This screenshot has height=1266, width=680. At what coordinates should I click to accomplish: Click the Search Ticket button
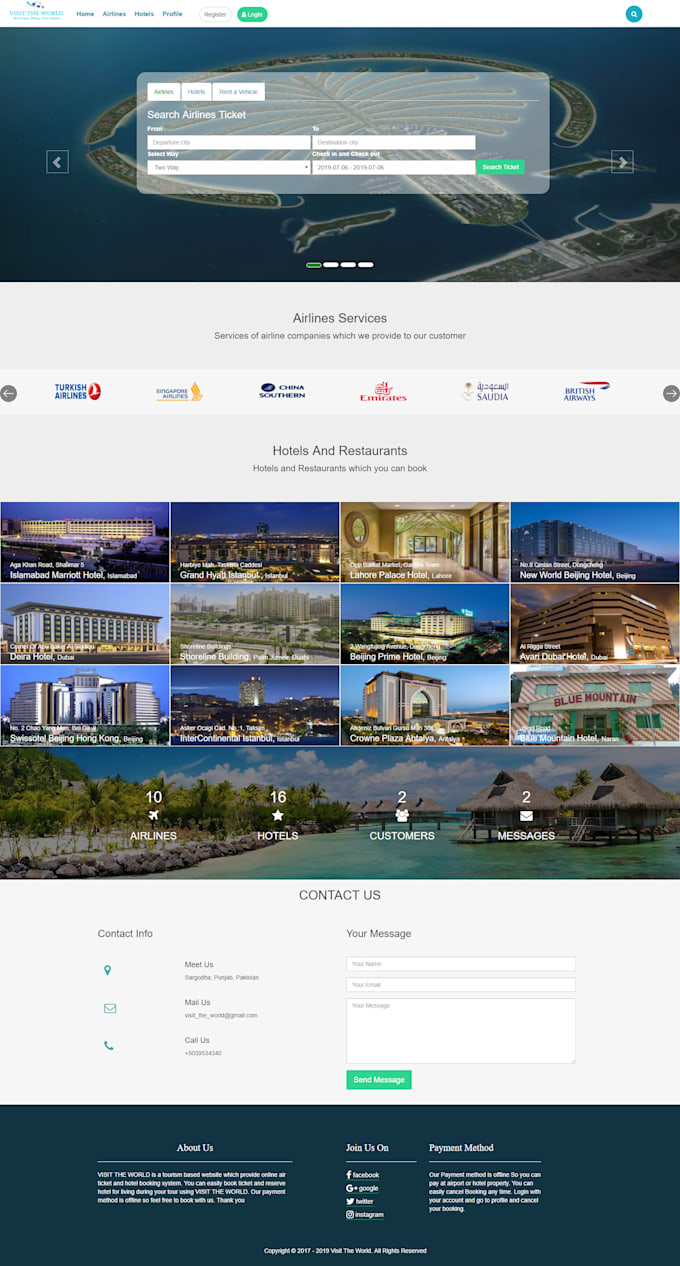click(500, 167)
